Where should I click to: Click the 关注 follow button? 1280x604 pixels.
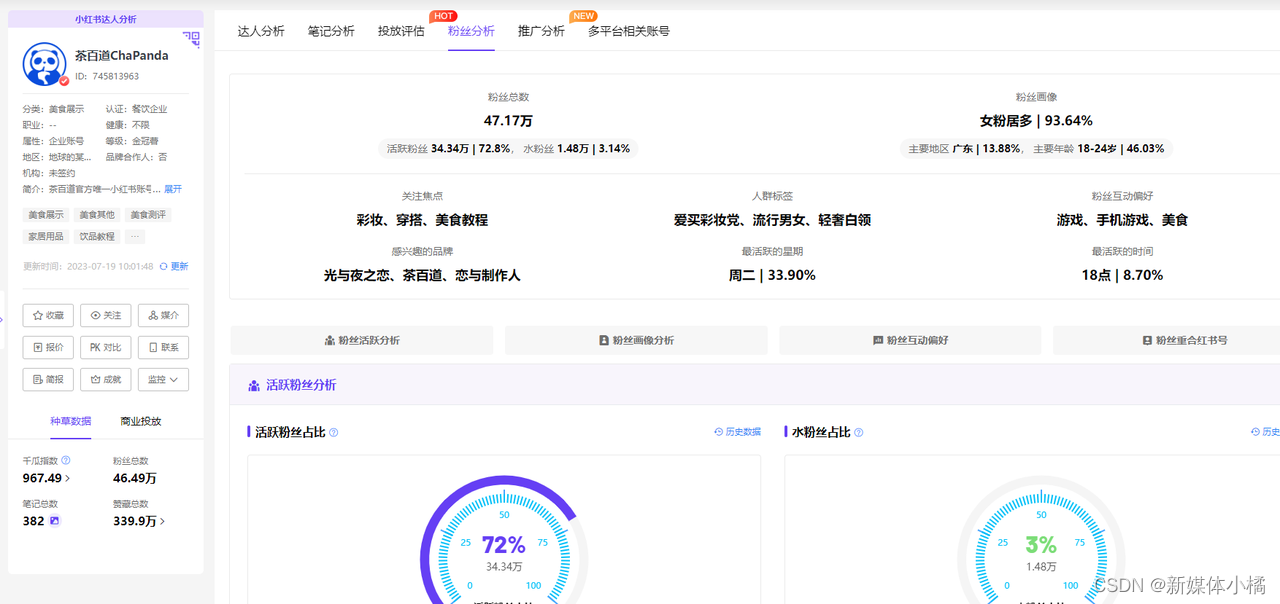click(106, 315)
